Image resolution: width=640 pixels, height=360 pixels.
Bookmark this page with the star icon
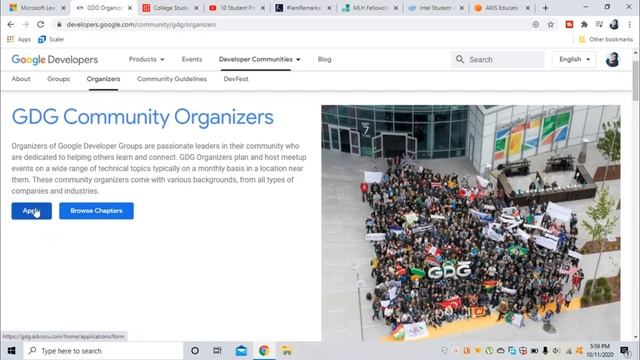pyautogui.click(x=551, y=24)
